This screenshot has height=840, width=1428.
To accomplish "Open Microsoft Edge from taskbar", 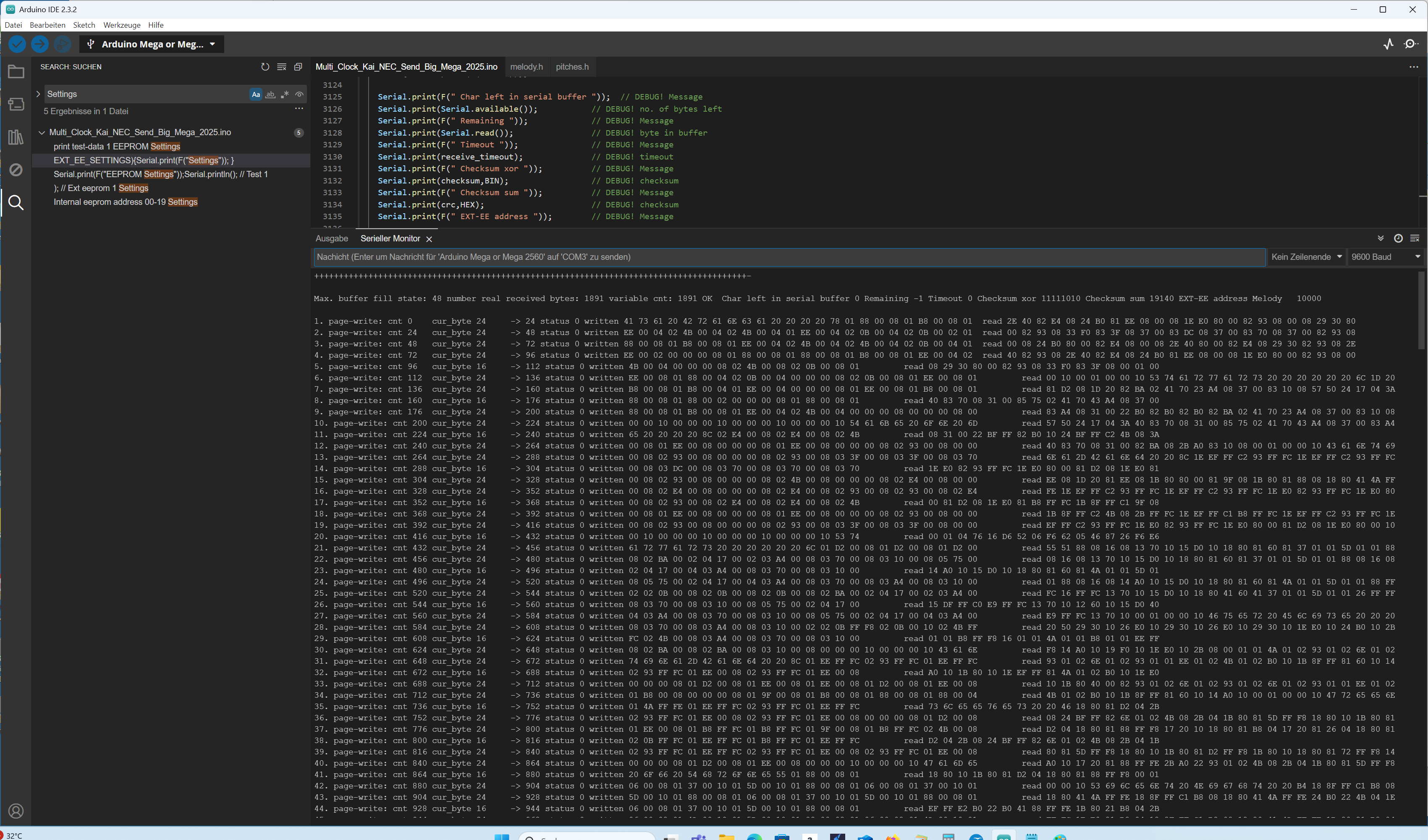I will (x=754, y=837).
